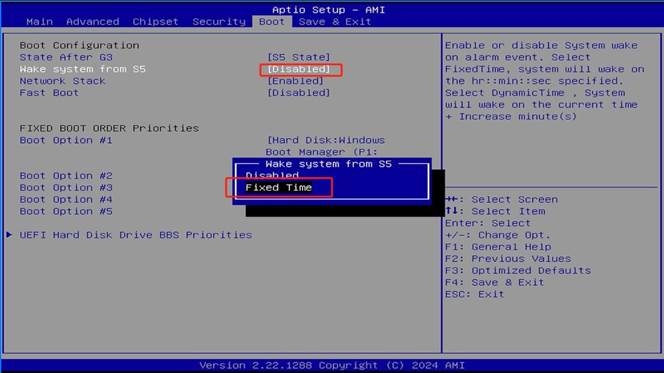Select the Boot tab

point(272,22)
